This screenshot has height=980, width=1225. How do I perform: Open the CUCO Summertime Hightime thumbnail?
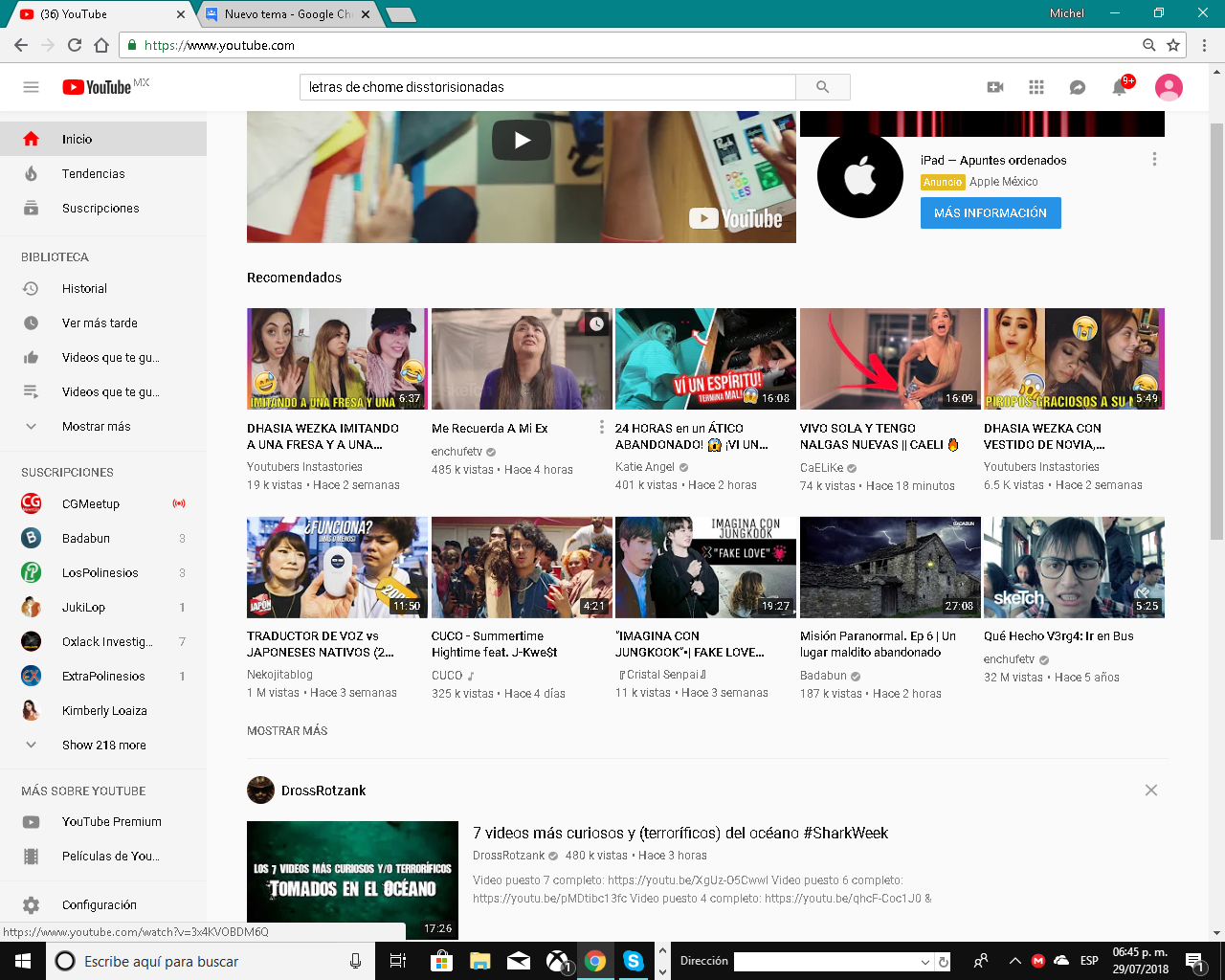522,568
